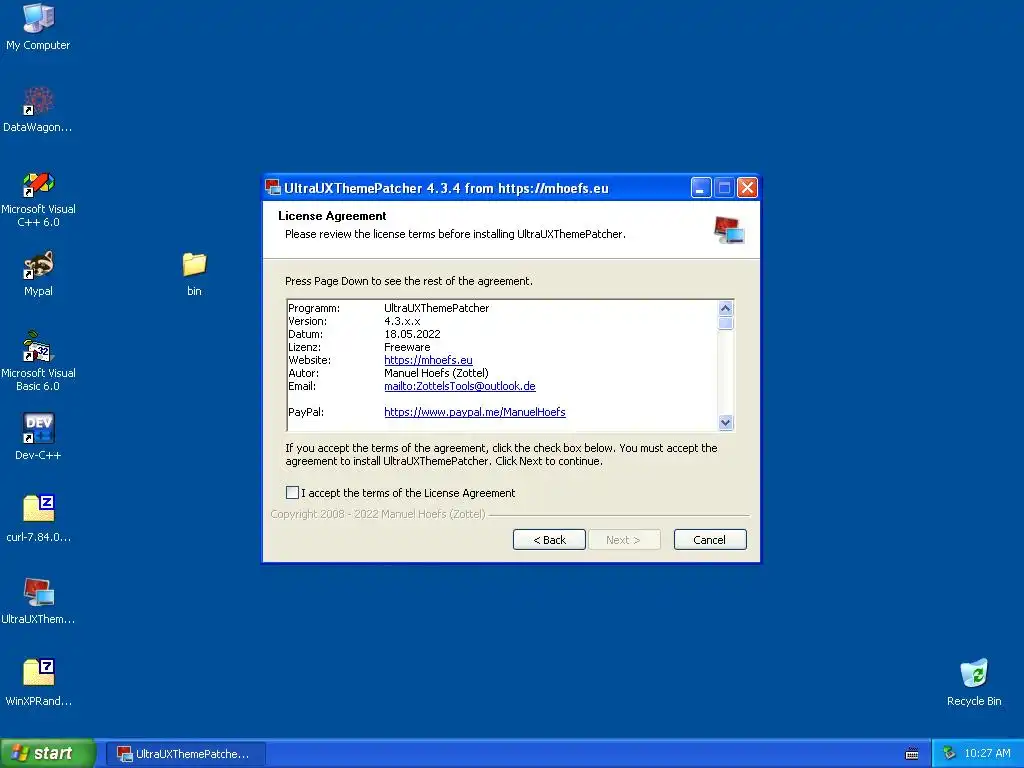Click the license scrollbar up arrow
Image resolution: width=1024 pixels, height=768 pixels.
pyautogui.click(x=725, y=308)
